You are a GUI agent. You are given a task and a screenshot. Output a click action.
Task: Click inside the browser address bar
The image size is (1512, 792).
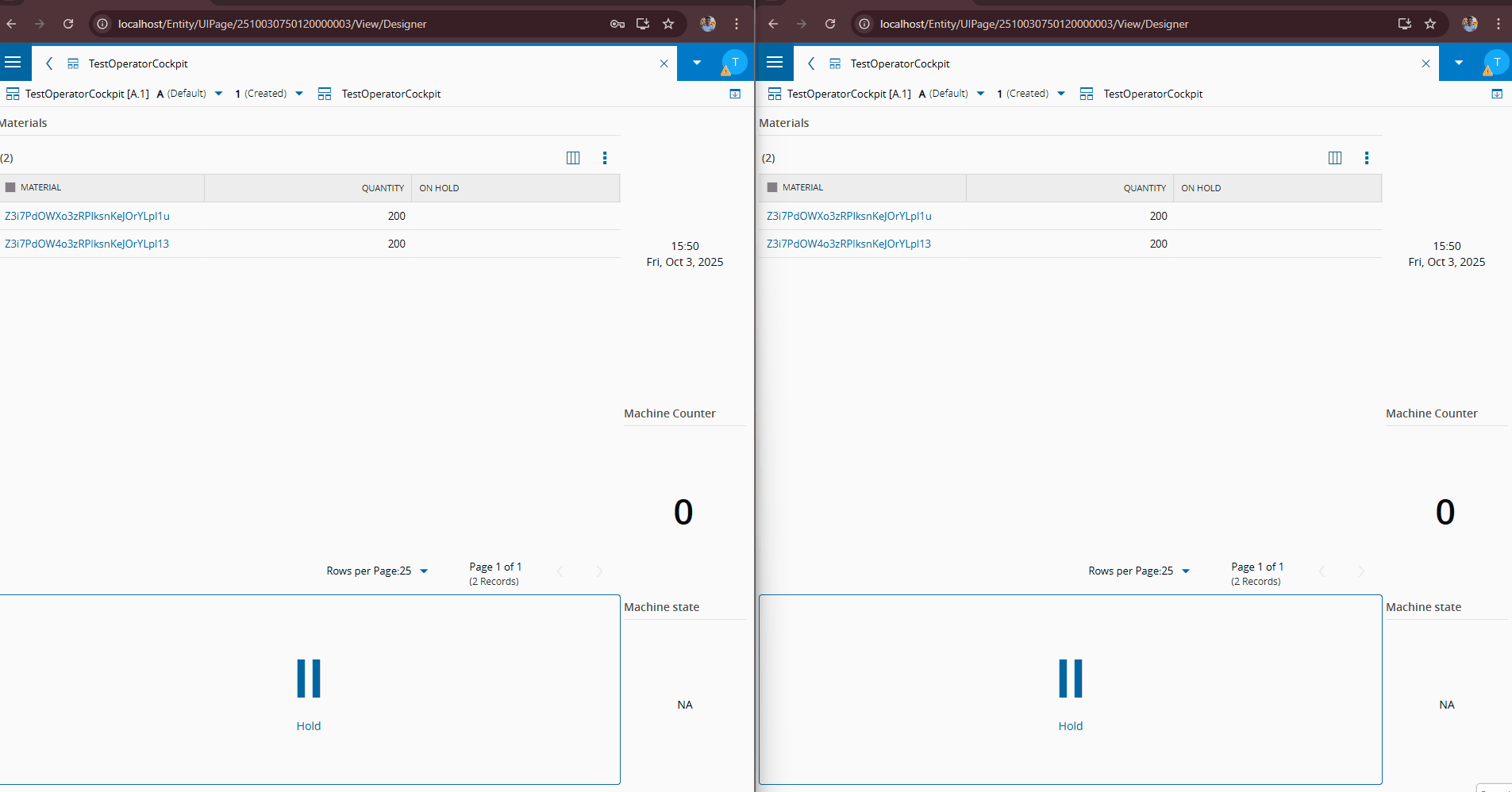tap(317, 24)
